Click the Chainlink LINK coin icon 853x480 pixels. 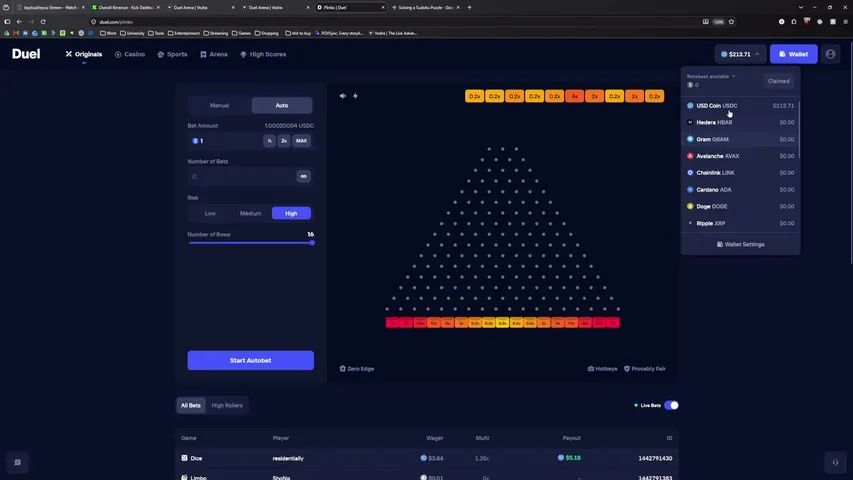pos(690,173)
